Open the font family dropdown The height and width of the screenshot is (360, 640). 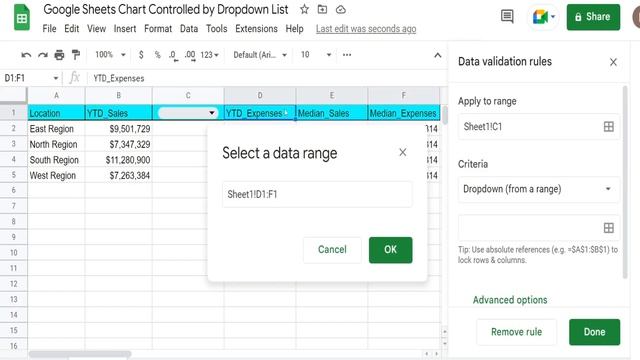point(260,55)
